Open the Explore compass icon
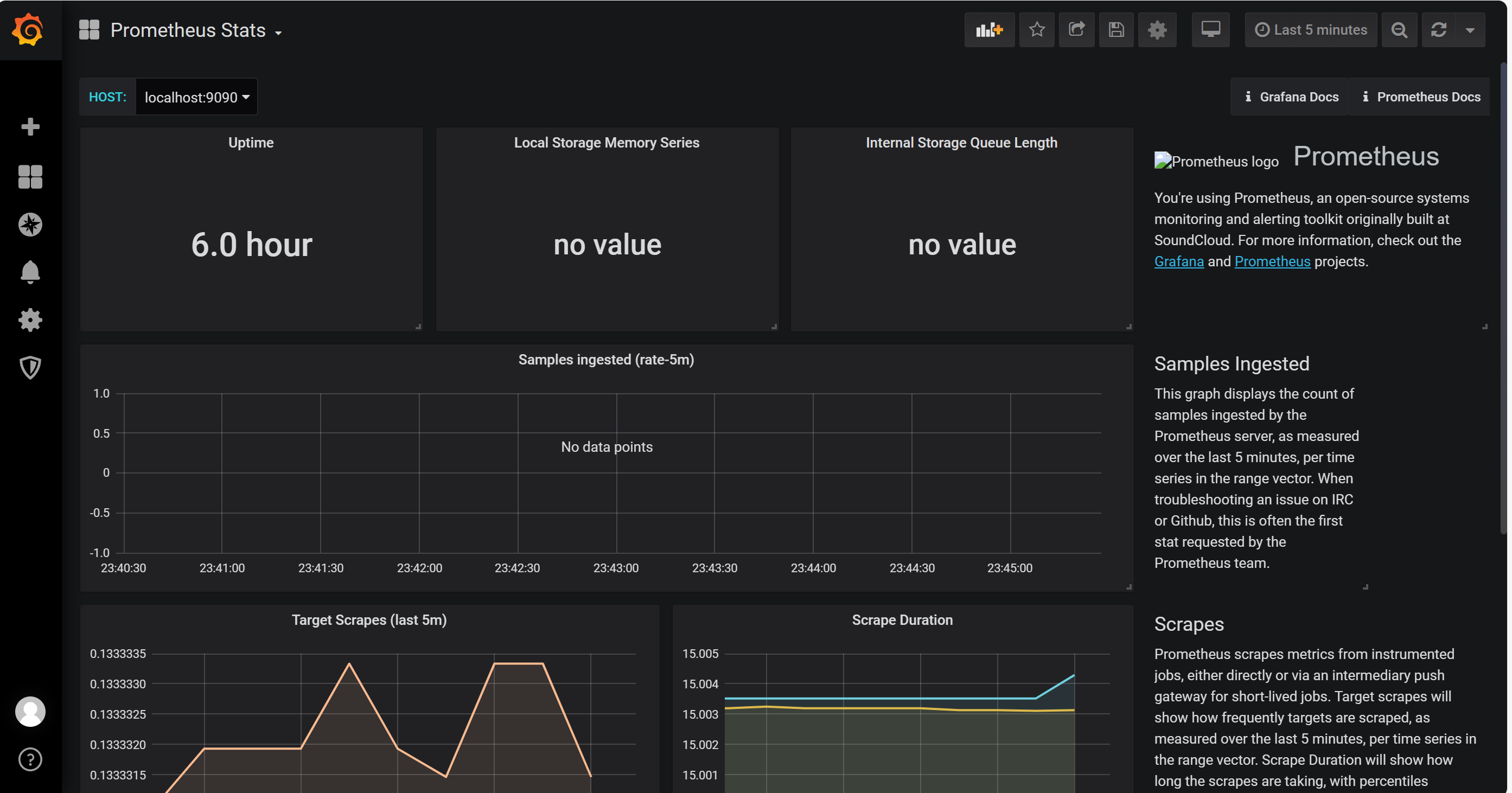 30,224
